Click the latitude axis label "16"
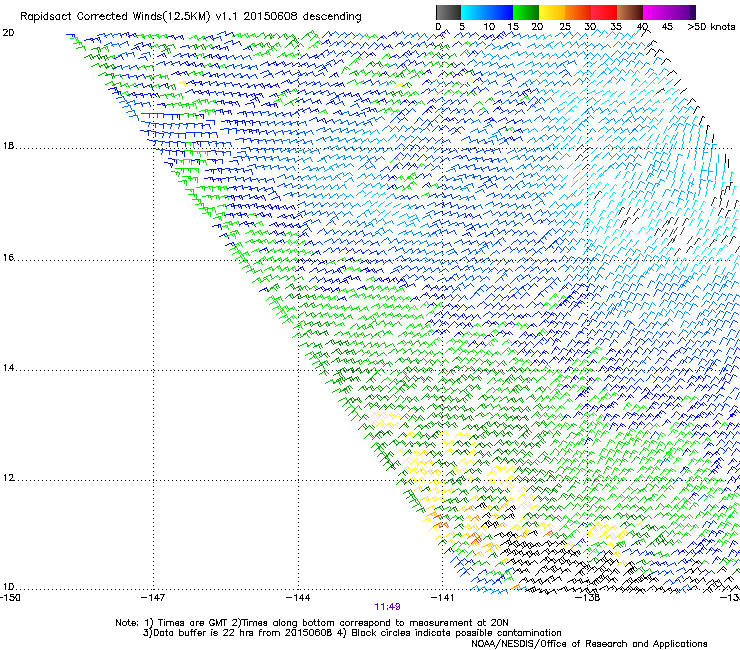 tap(8, 258)
